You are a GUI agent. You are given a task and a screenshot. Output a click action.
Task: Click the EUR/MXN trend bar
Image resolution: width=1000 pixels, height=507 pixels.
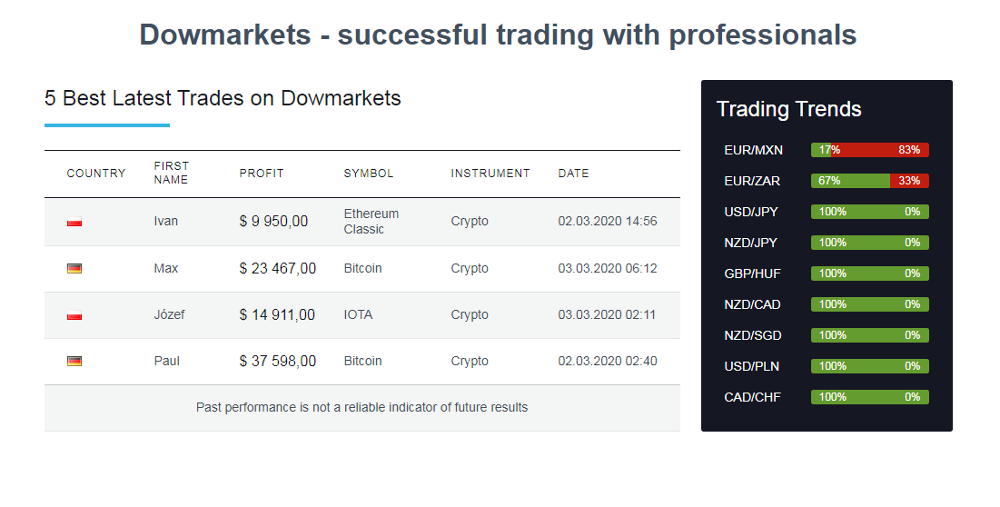pyautogui.click(x=869, y=150)
